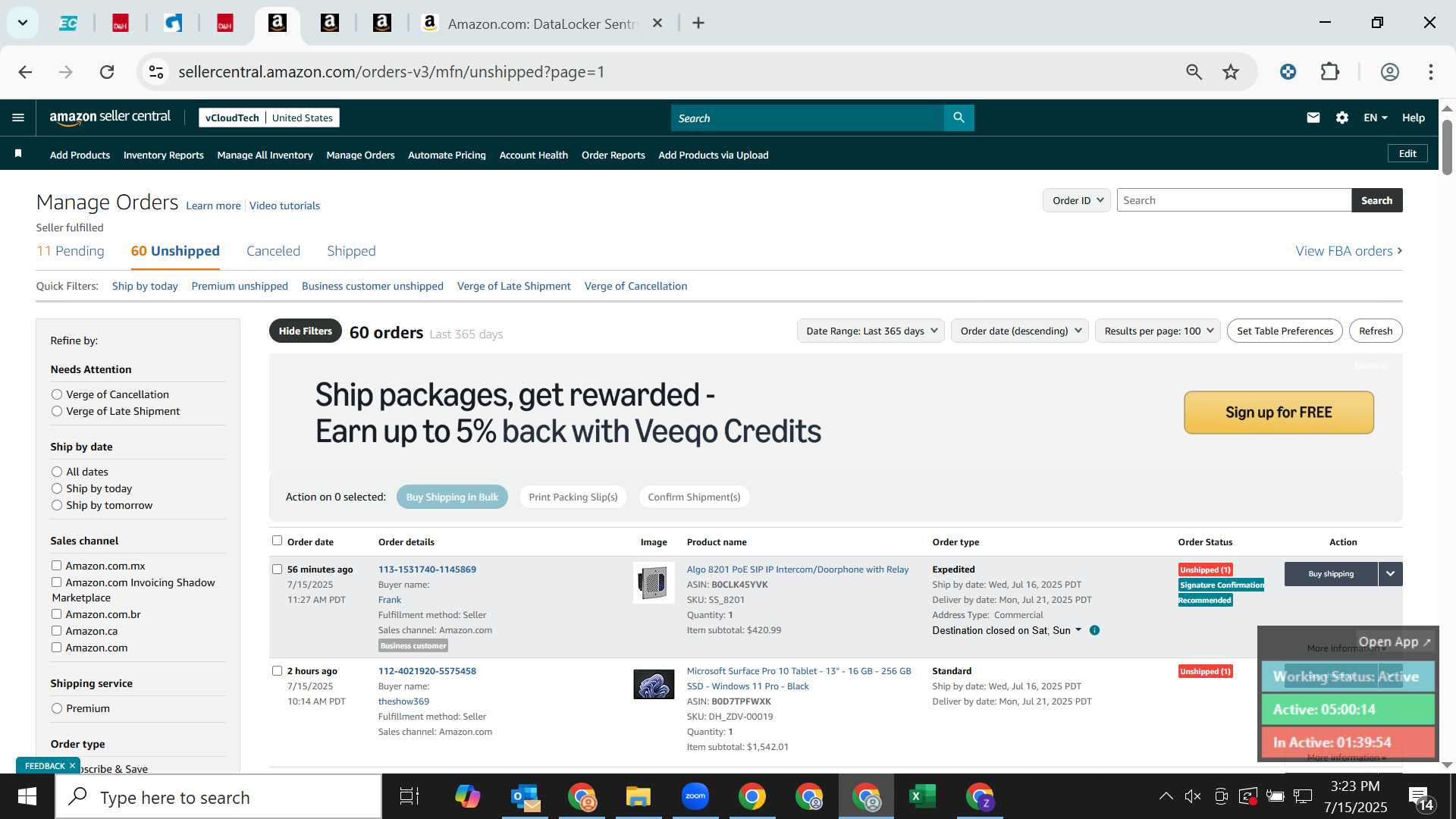Viewport: 1456px width, 819px height.
Task: Check the Amazon.com.mx sales channel
Action: 56,565
